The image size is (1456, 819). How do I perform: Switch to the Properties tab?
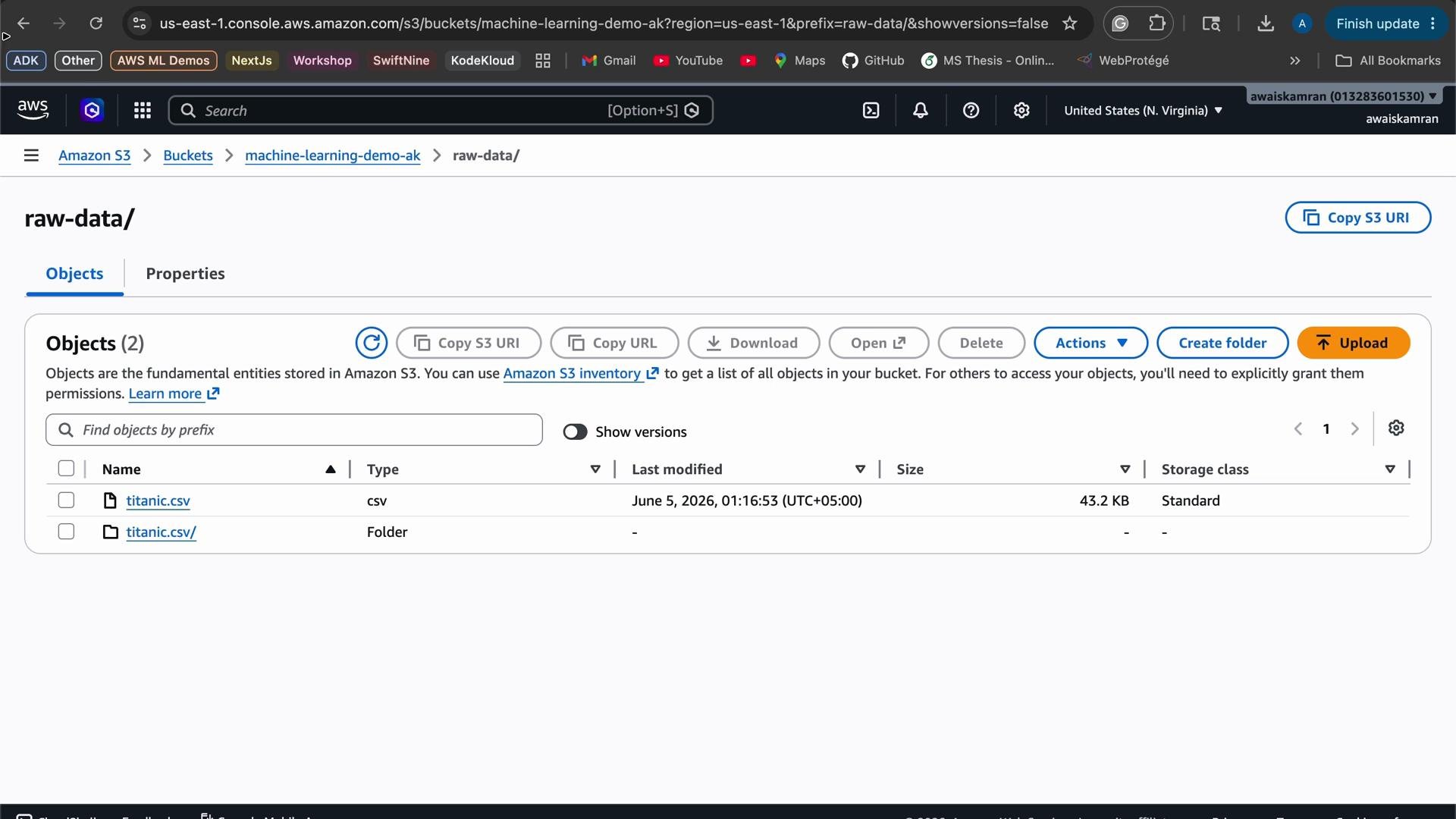click(185, 274)
